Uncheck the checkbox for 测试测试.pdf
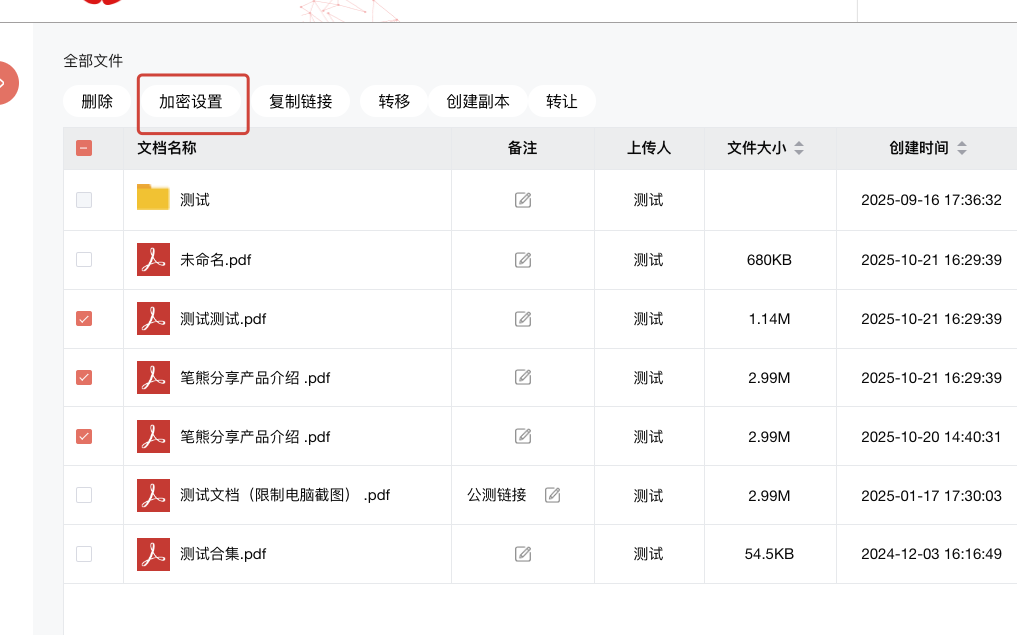Image resolution: width=1017 pixels, height=635 pixels. pos(84,319)
